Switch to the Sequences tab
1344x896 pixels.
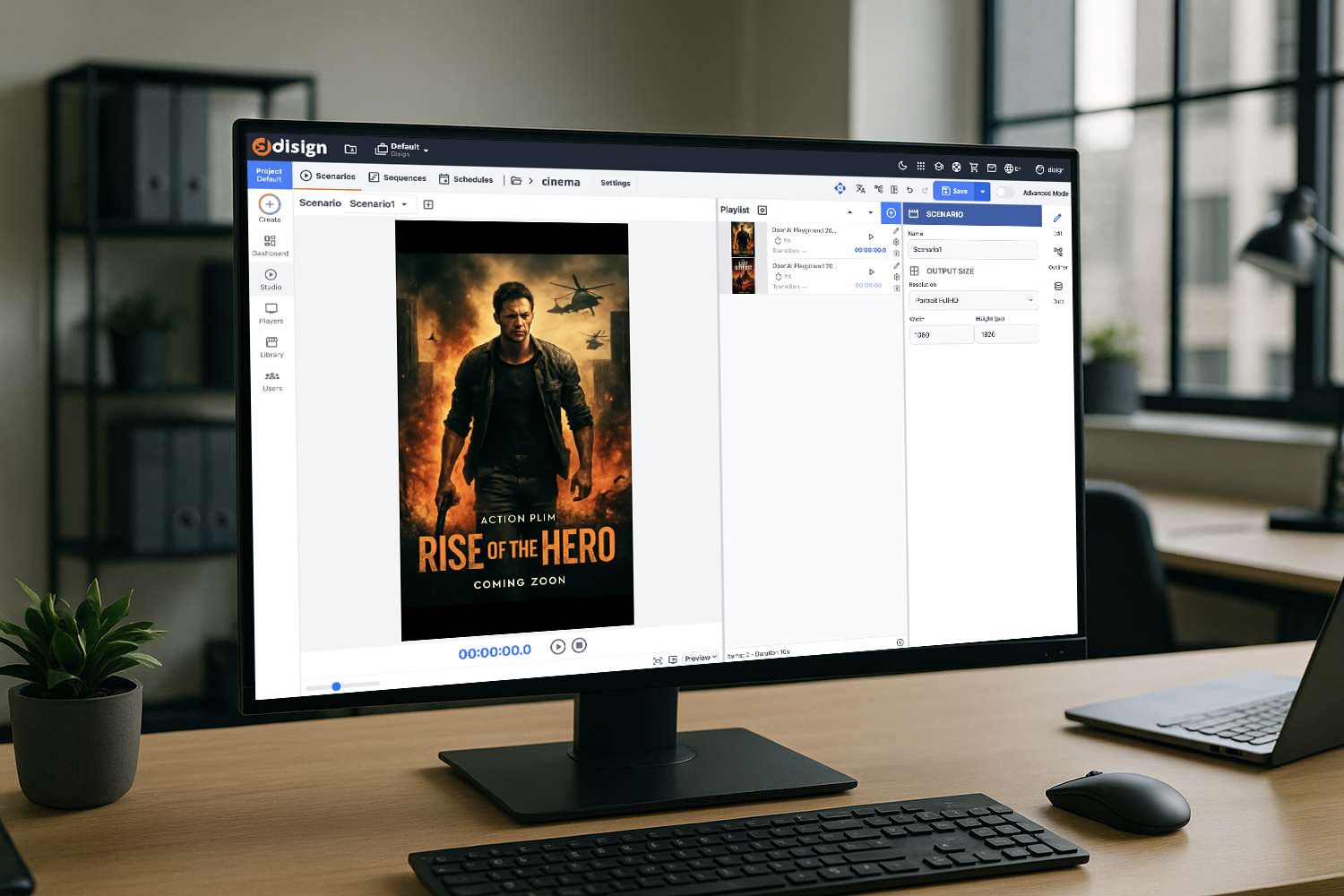(x=398, y=177)
